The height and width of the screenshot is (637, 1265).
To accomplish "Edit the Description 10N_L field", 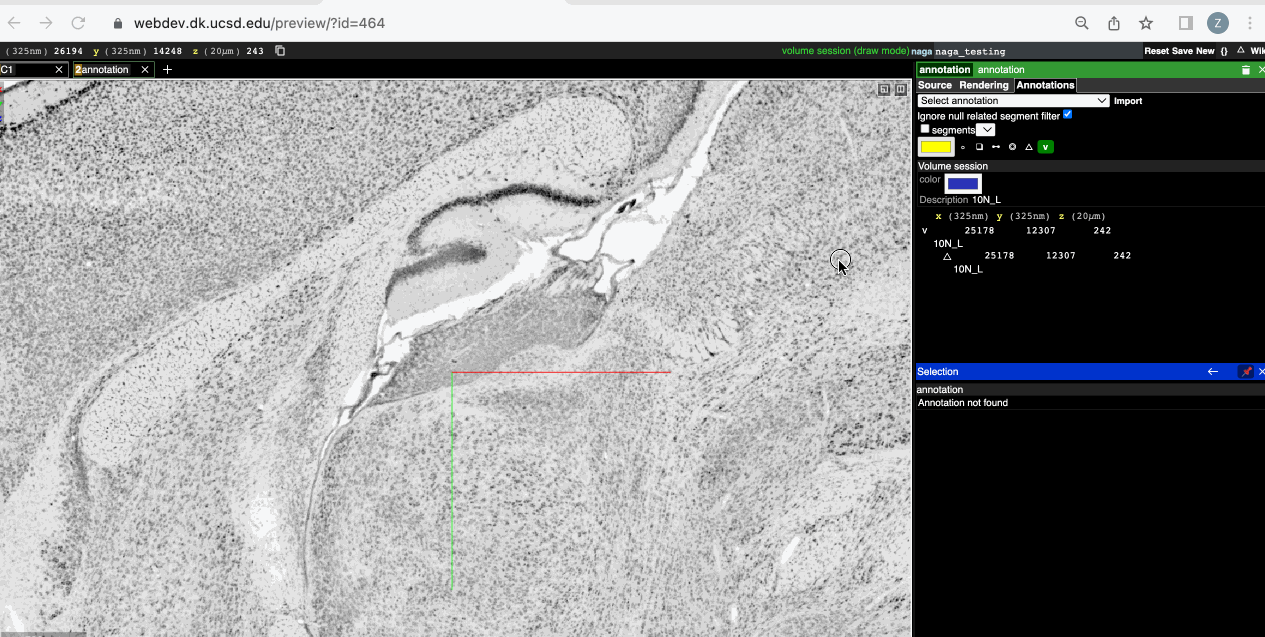I will [986, 200].
